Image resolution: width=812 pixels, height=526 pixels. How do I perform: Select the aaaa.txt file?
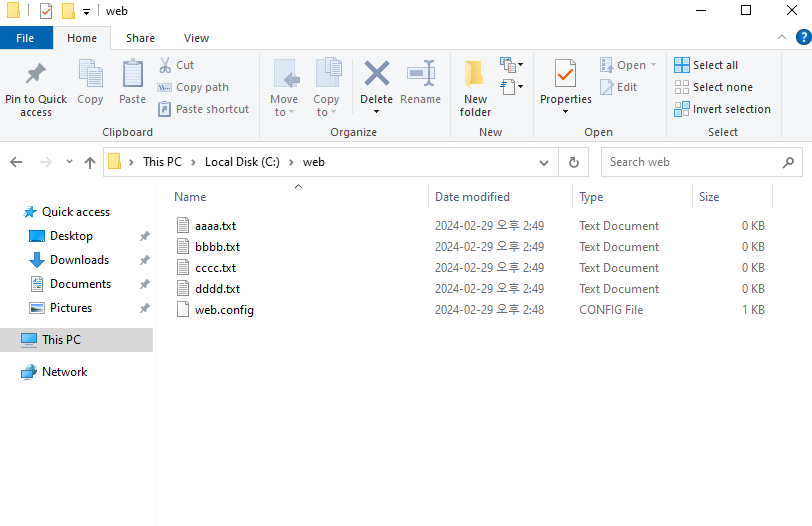click(x=215, y=226)
